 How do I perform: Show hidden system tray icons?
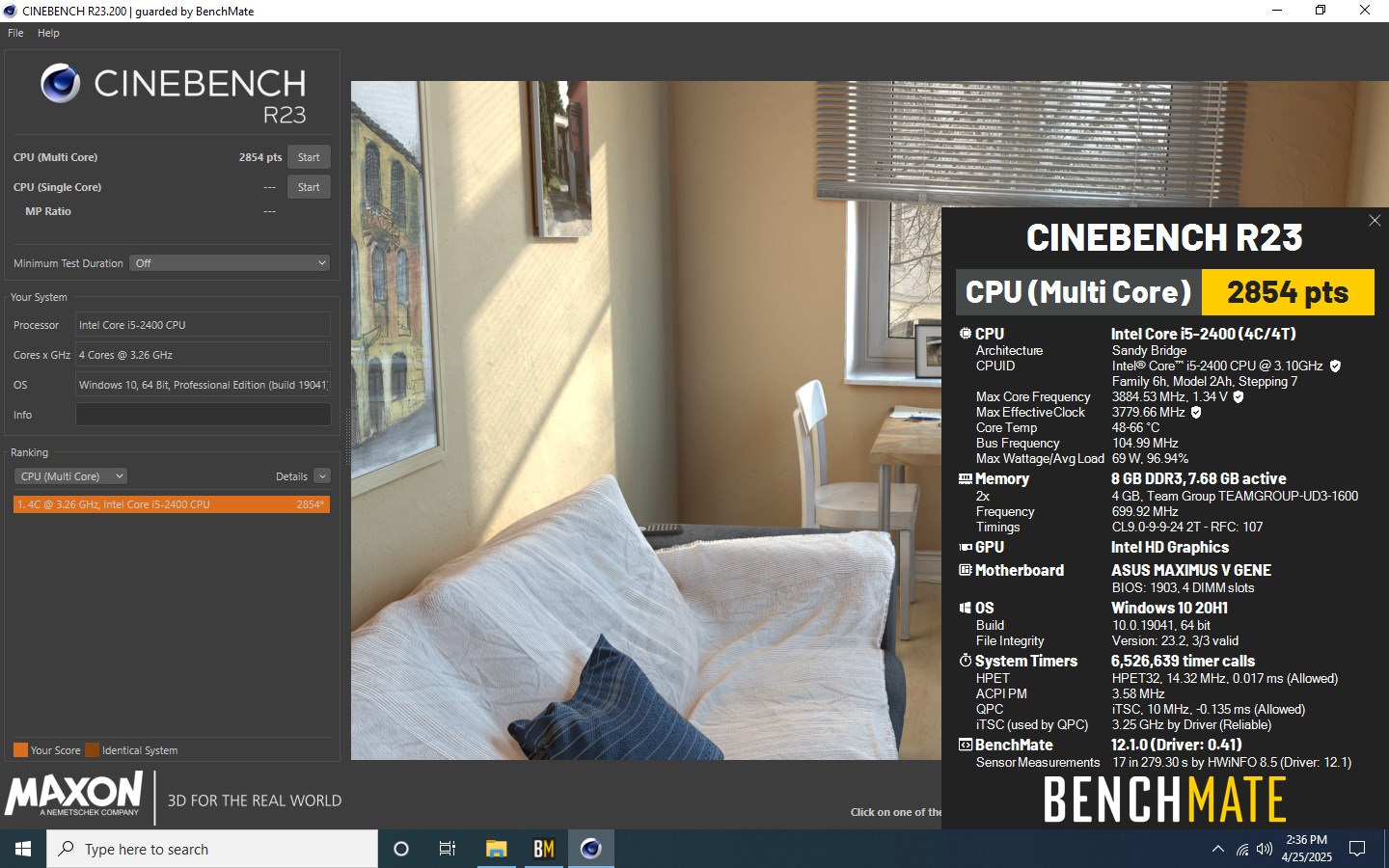click(1217, 849)
